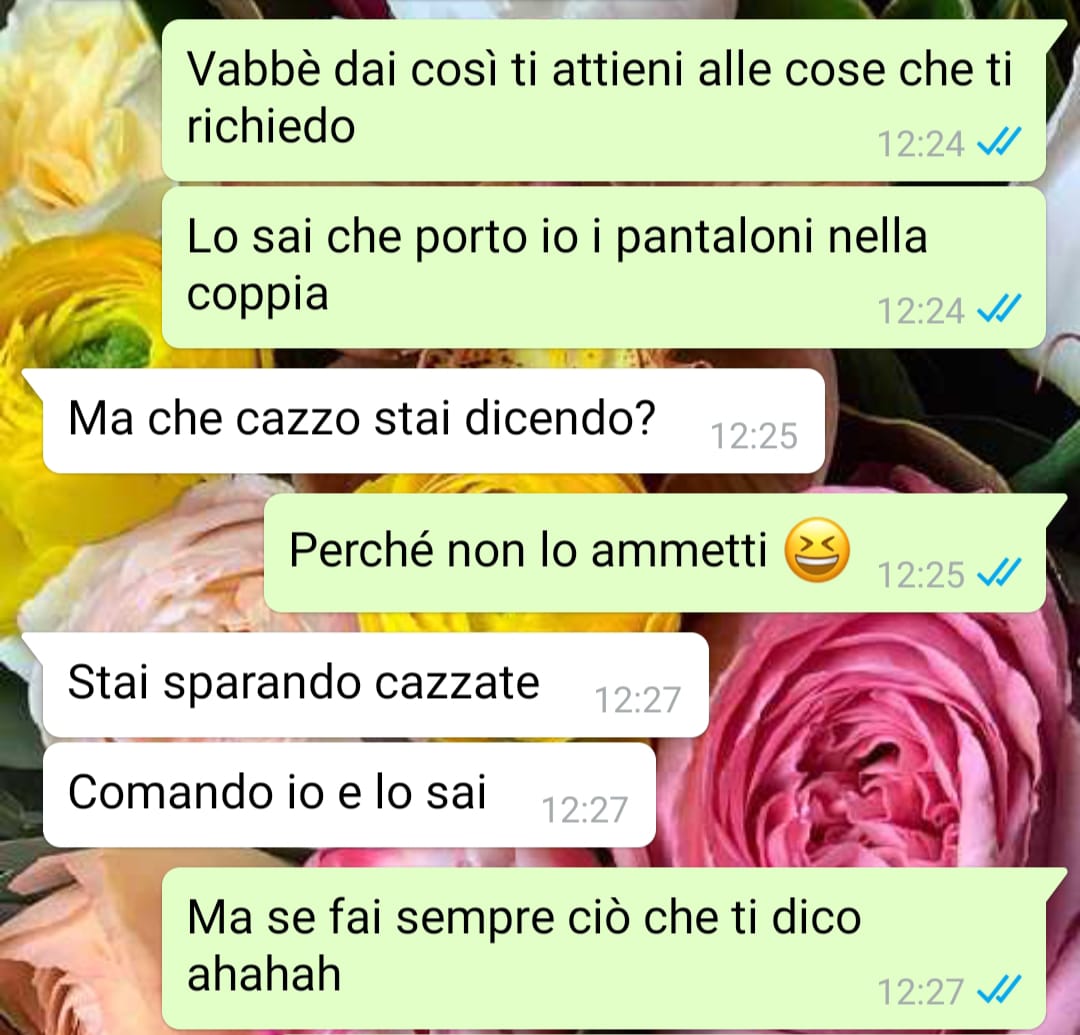Click double ticks on 'ahahah' message
1080x1035 pixels.
pyautogui.click(x=999, y=991)
